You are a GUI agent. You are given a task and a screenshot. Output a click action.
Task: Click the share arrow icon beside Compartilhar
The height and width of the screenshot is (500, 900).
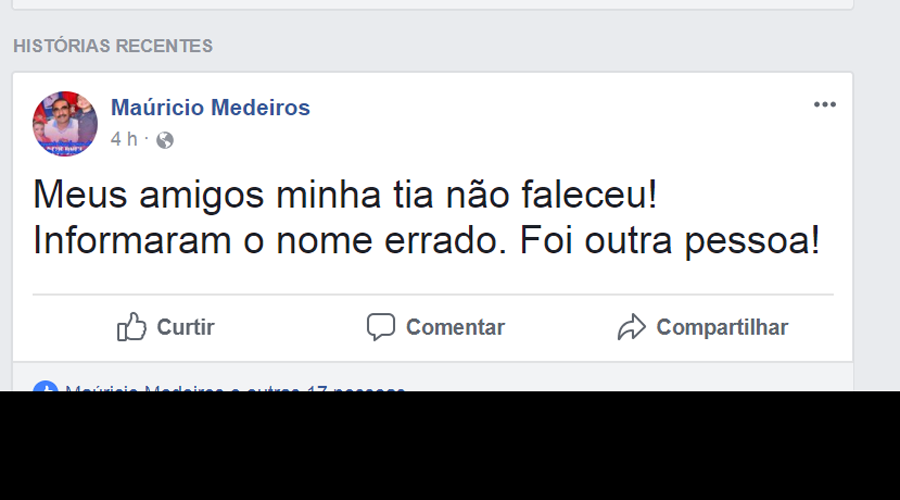pos(631,327)
